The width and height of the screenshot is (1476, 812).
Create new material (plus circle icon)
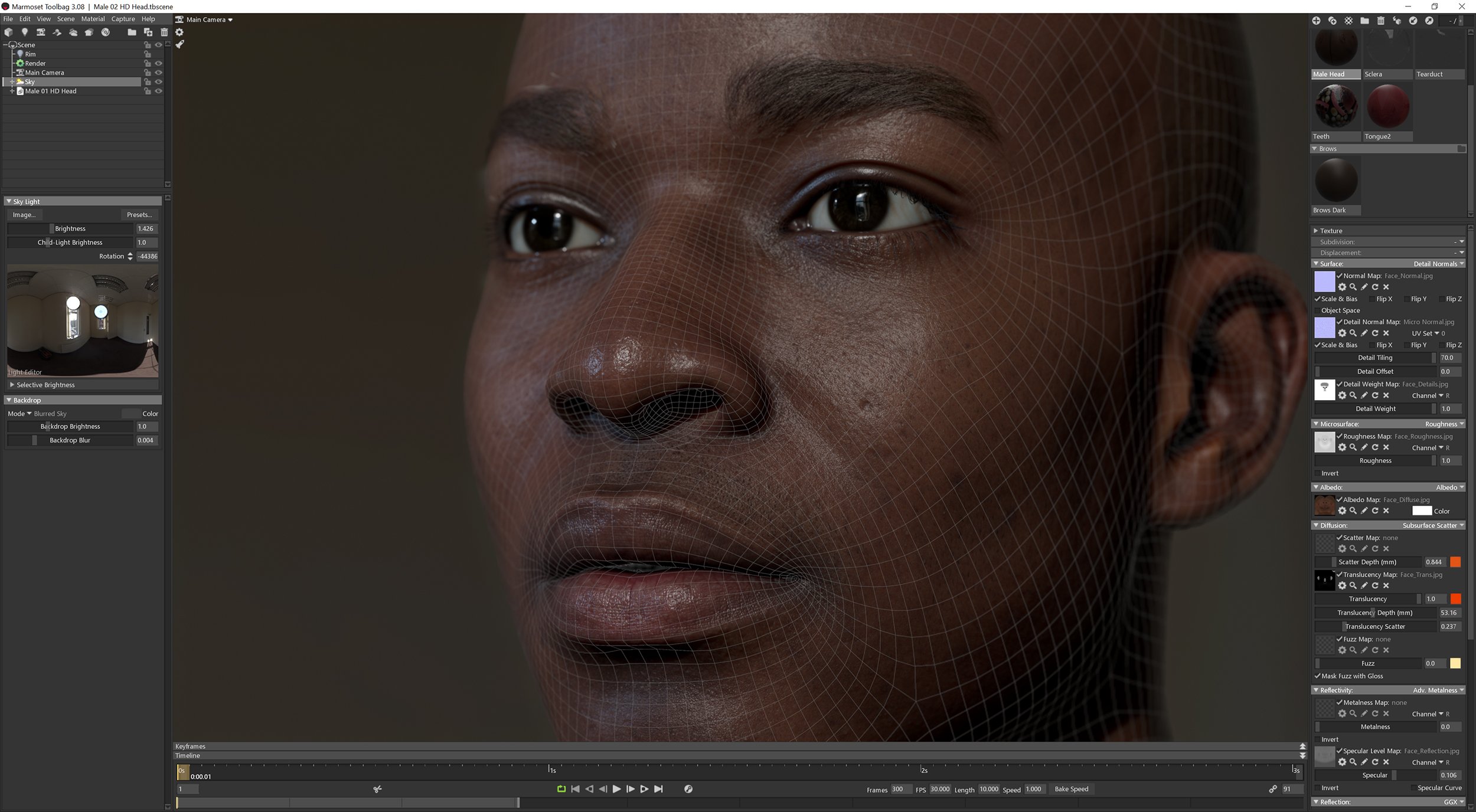tap(1316, 21)
